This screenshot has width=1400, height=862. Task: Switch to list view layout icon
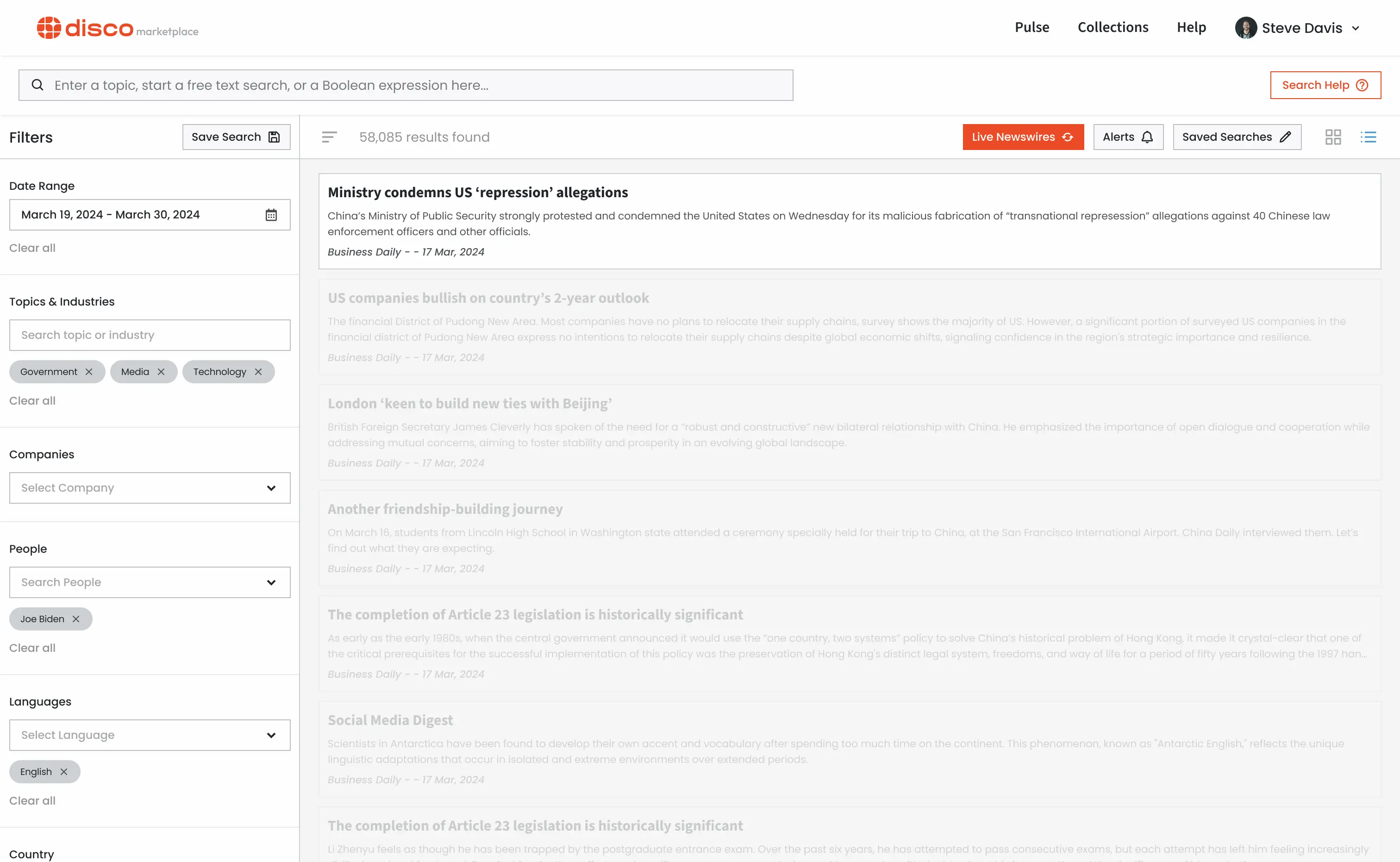coord(1368,137)
